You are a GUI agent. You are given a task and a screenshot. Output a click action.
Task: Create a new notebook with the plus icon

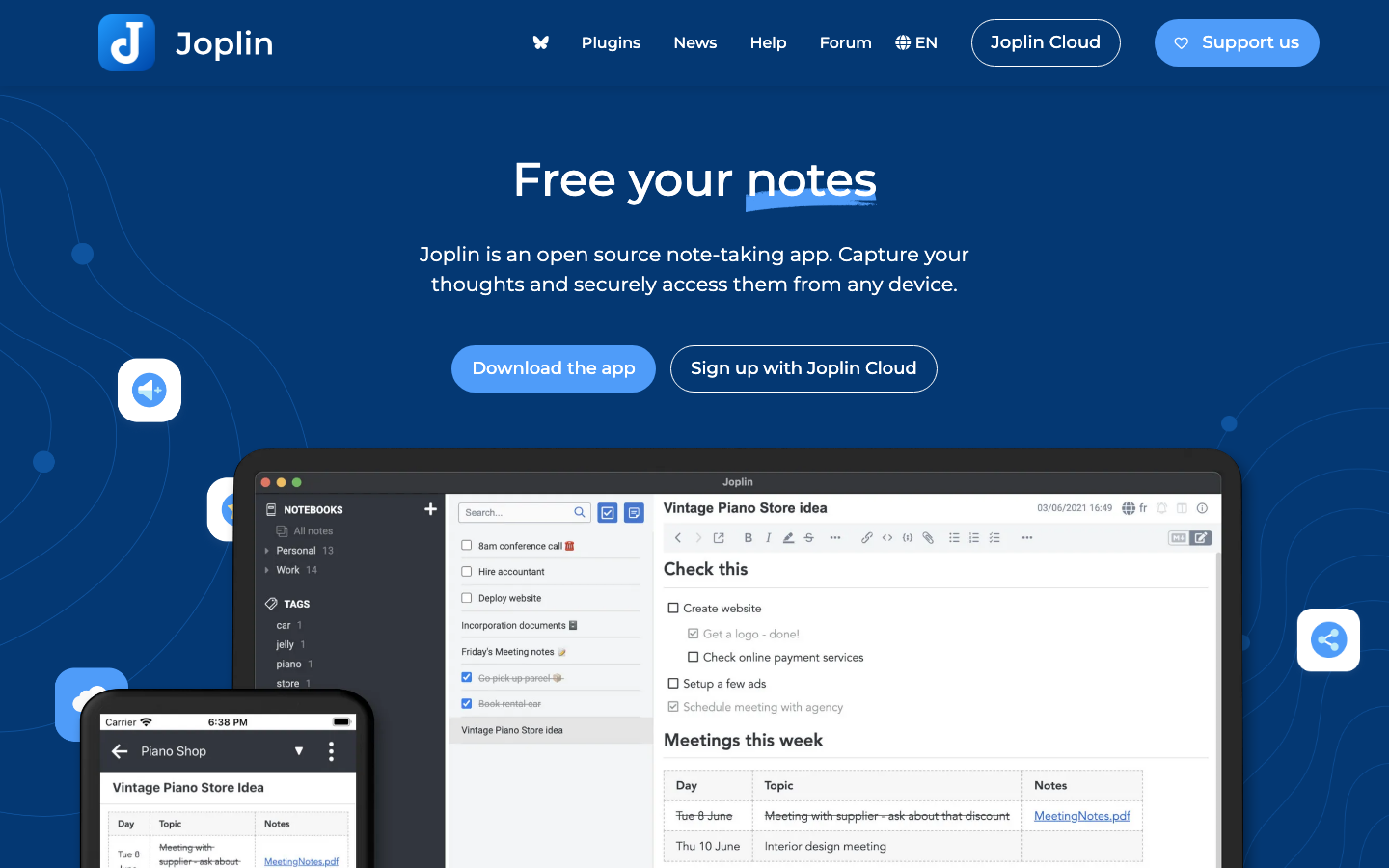pyautogui.click(x=430, y=509)
